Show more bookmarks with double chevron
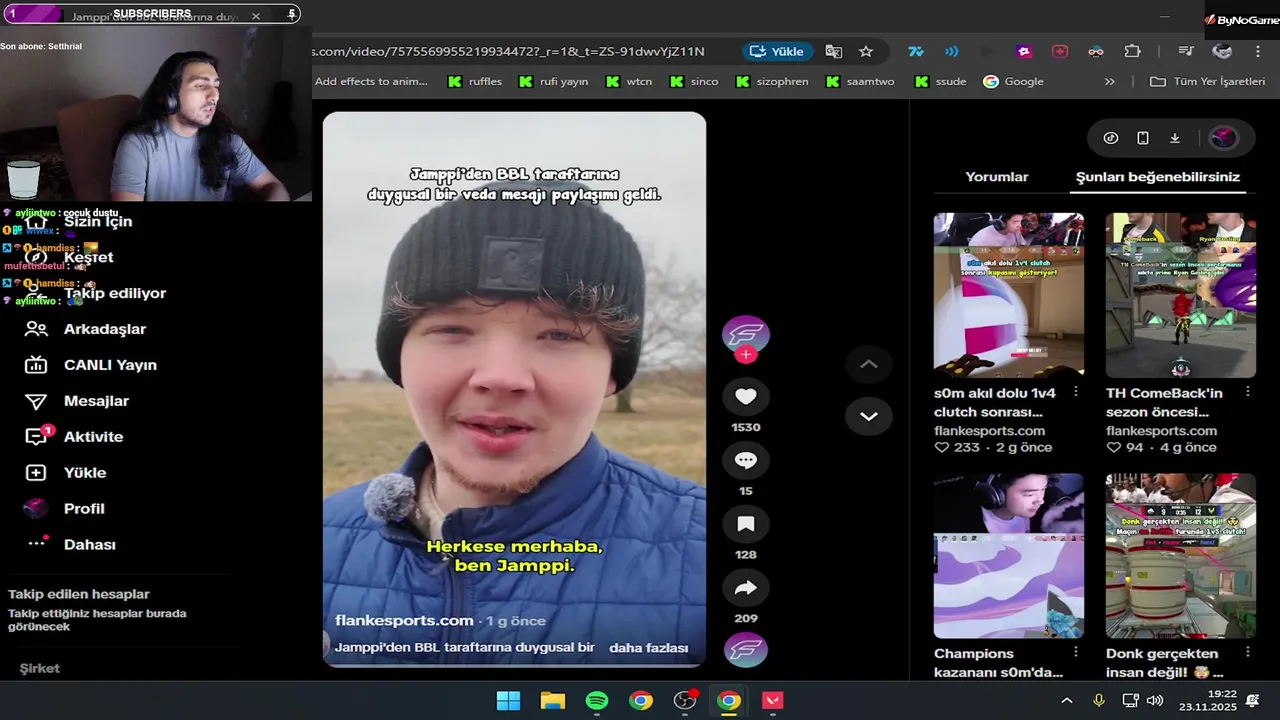The image size is (1280, 720). tap(1109, 82)
